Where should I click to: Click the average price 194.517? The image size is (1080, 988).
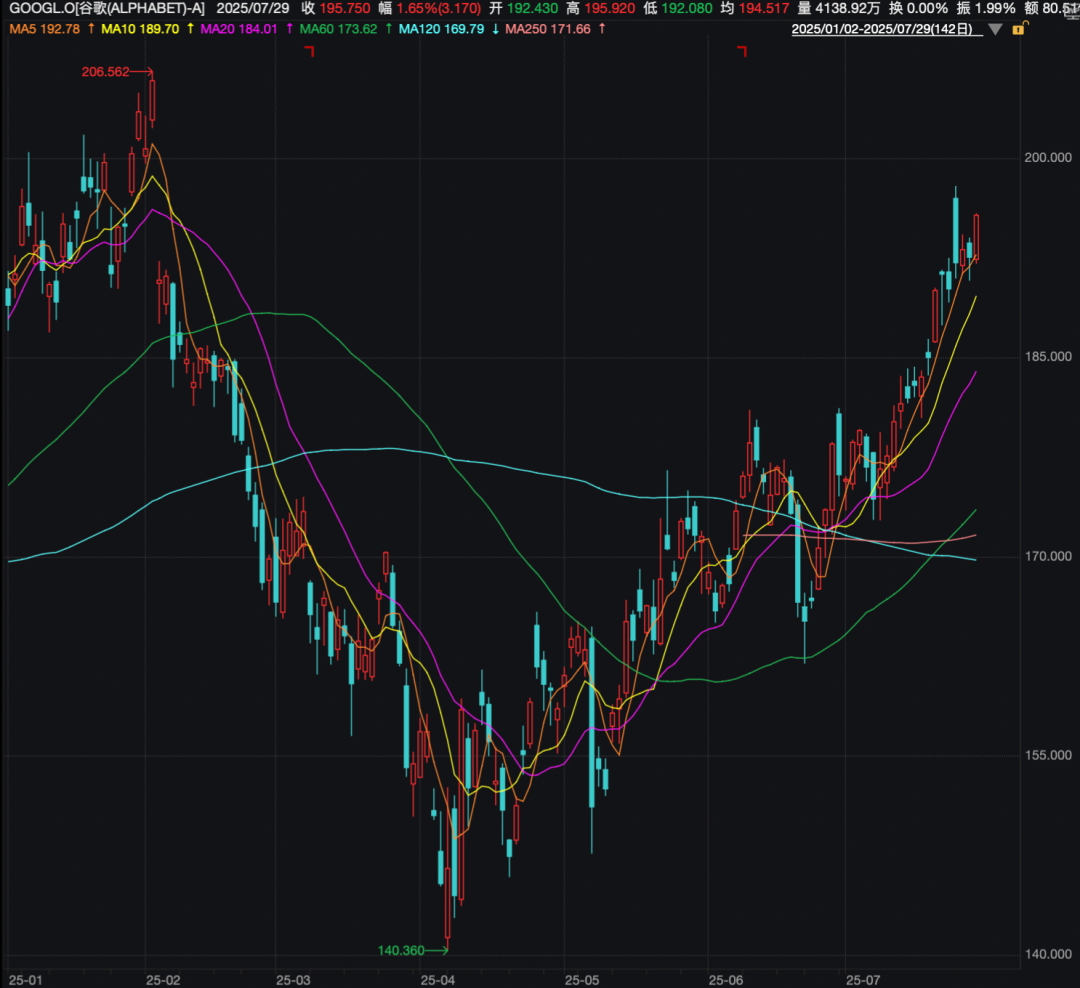[764, 9]
